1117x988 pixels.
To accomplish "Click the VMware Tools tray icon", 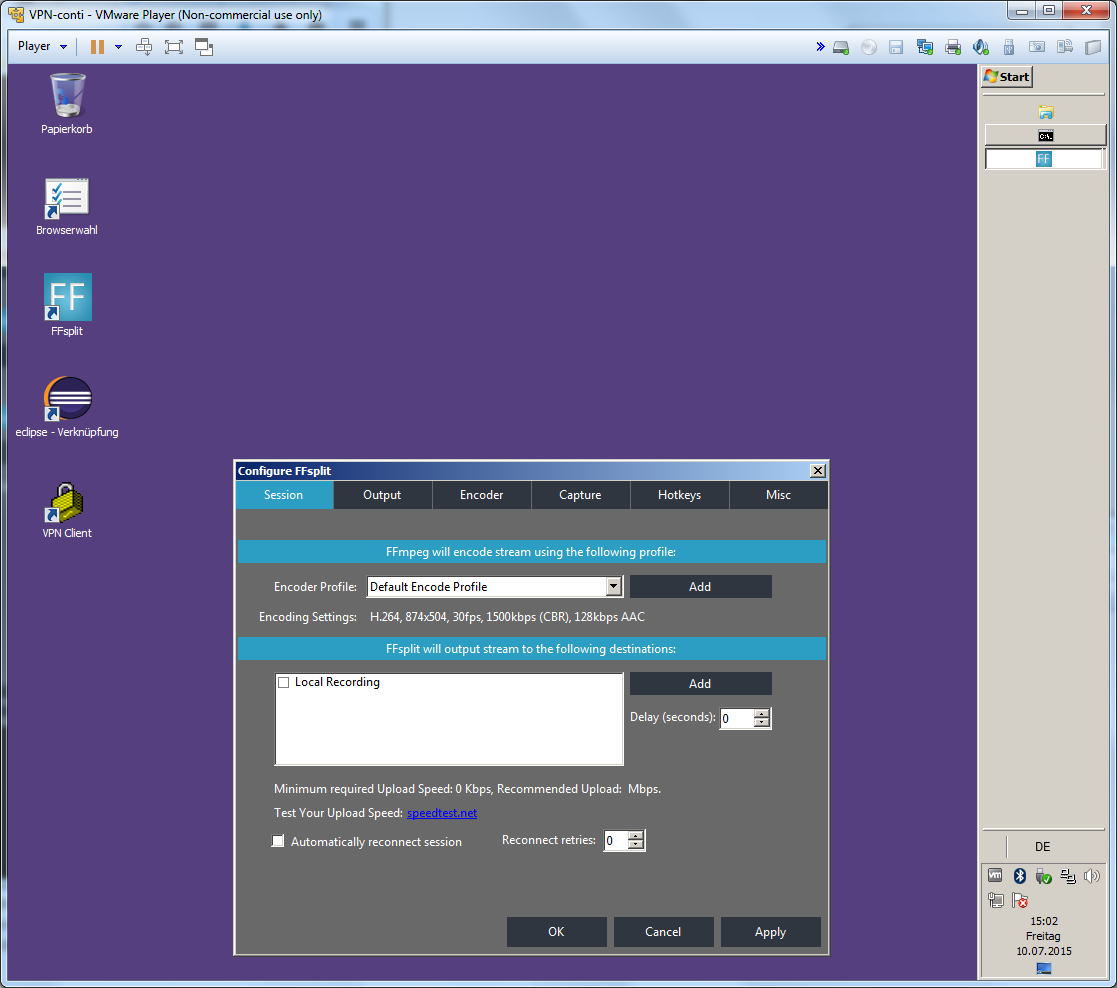I will pyautogui.click(x=995, y=875).
